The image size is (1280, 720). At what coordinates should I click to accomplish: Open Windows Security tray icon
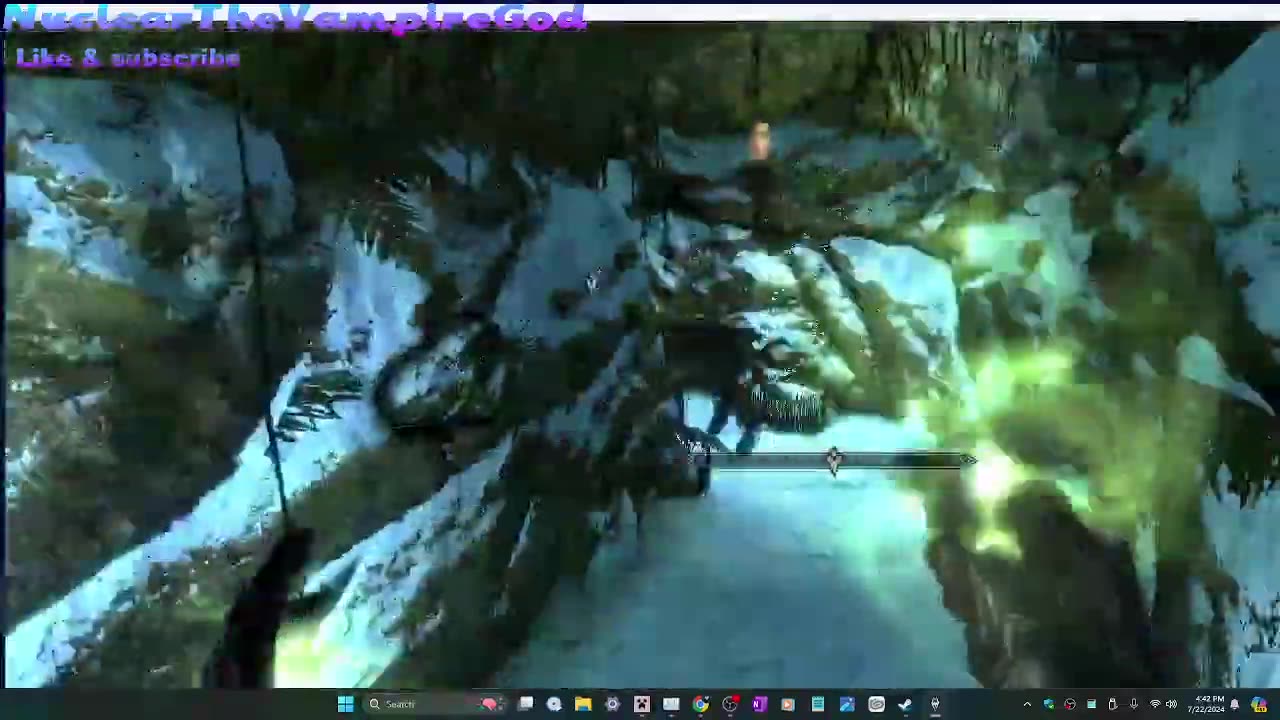coord(1049,704)
